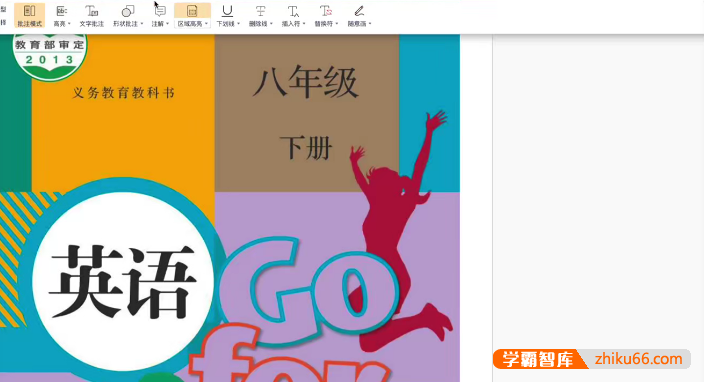704x382 pixels.
Task: Select the 注解 note icon
Action: pos(160,11)
